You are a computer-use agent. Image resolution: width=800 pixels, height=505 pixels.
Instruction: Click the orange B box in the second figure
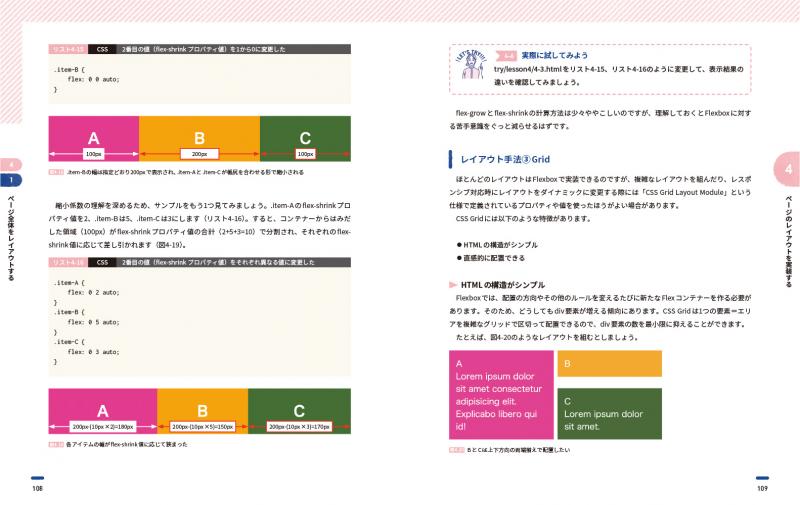pyautogui.click(x=203, y=411)
